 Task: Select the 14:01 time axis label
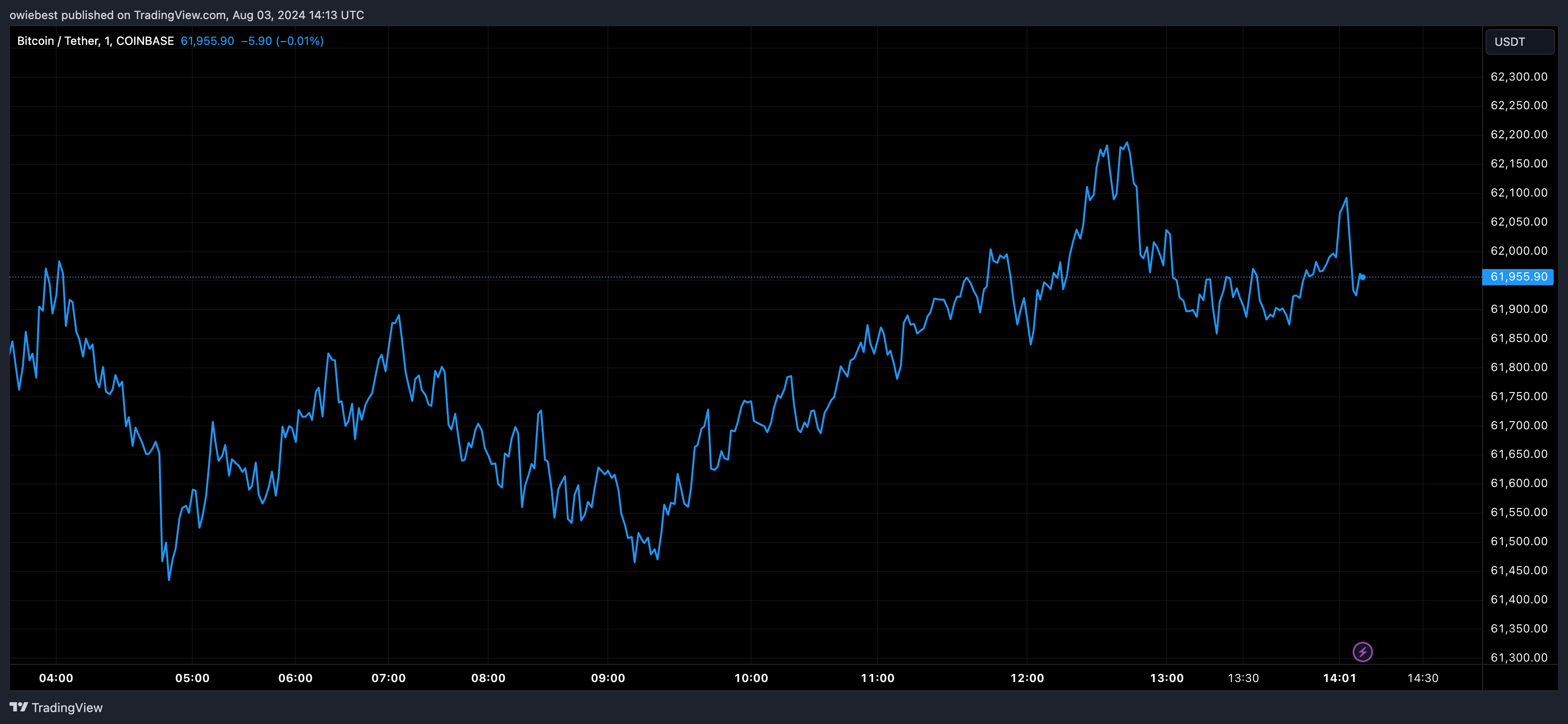(1339, 678)
